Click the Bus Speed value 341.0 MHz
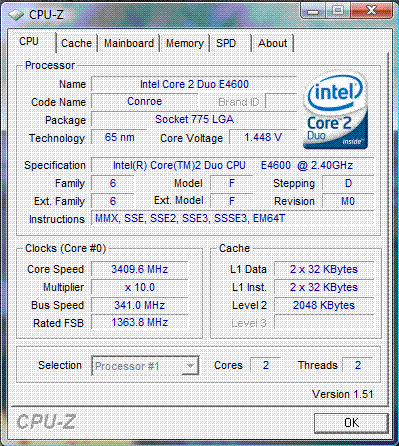399x446 pixels. click(139, 305)
